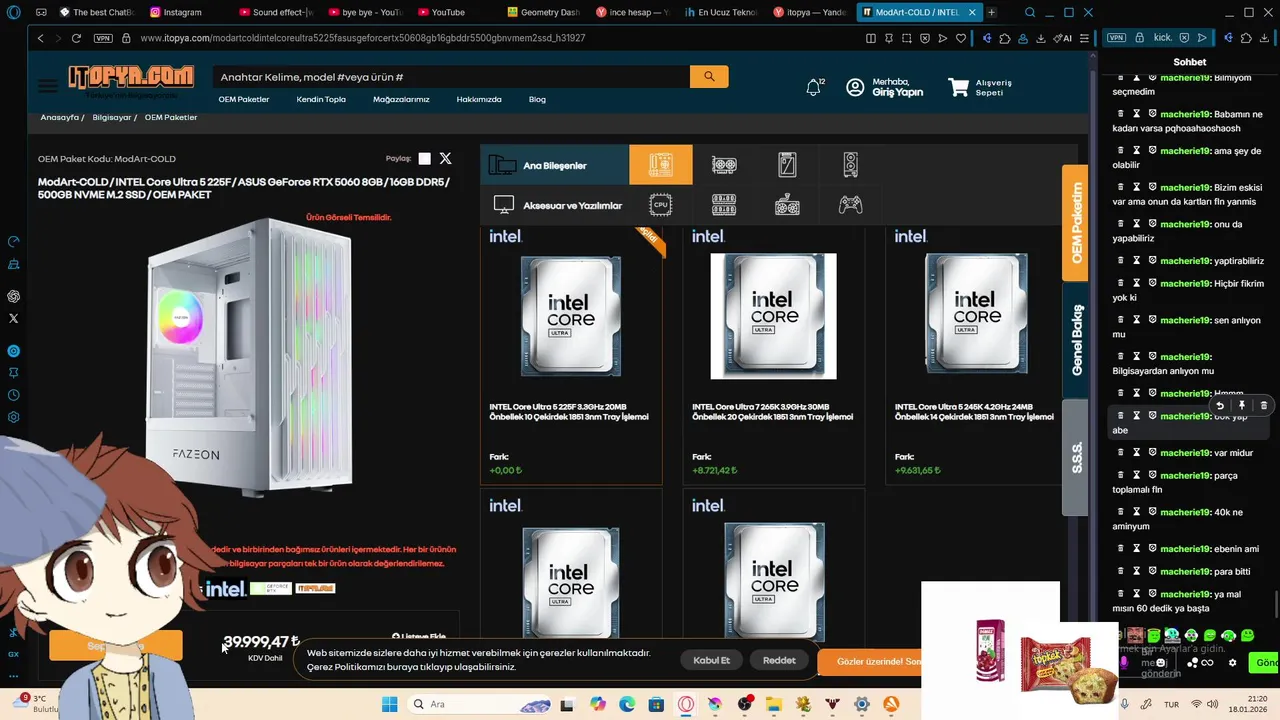Open the En Ucuz Teknoloji tab
Image resolution: width=1280 pixels, height=720 pixels.
click(x=721, y=12)
